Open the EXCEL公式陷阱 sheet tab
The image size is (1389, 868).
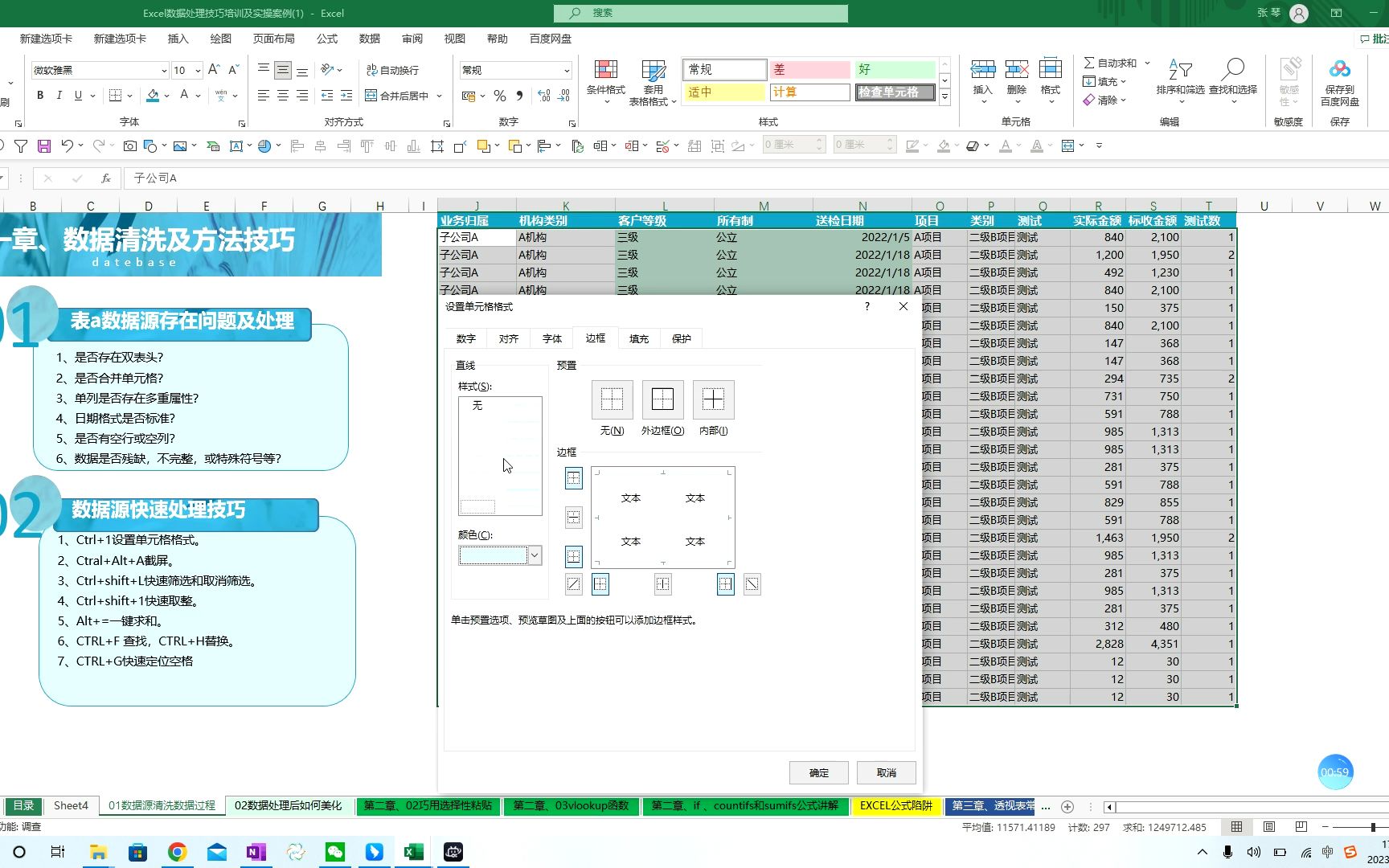tap(896, 805)
